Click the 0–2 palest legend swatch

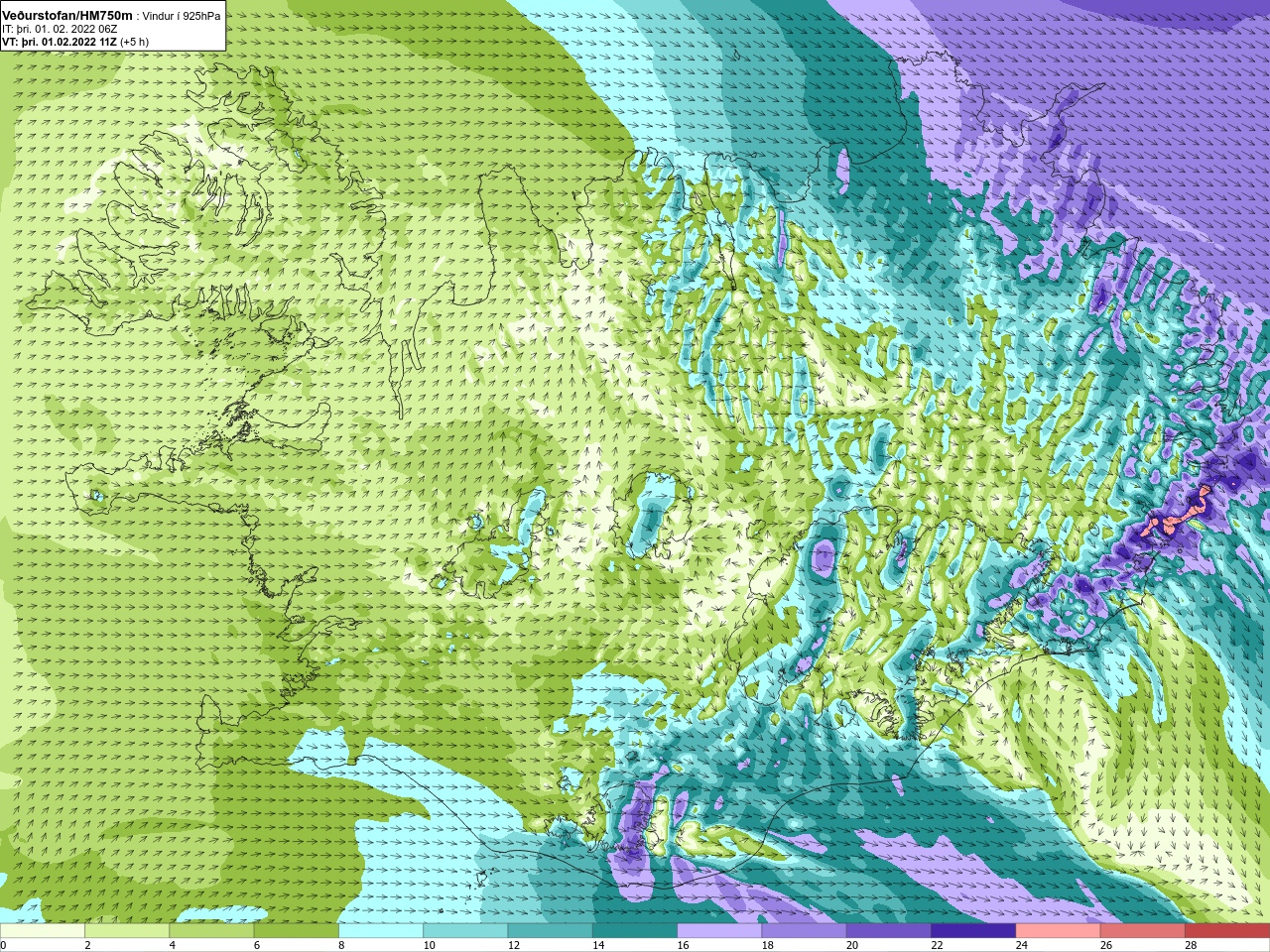coord(42,931)
